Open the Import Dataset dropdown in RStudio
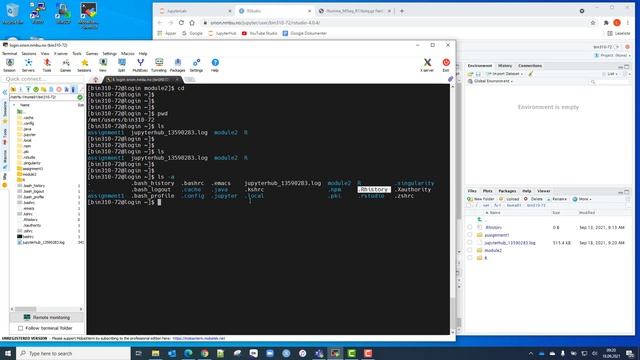 tap(504, 74)
